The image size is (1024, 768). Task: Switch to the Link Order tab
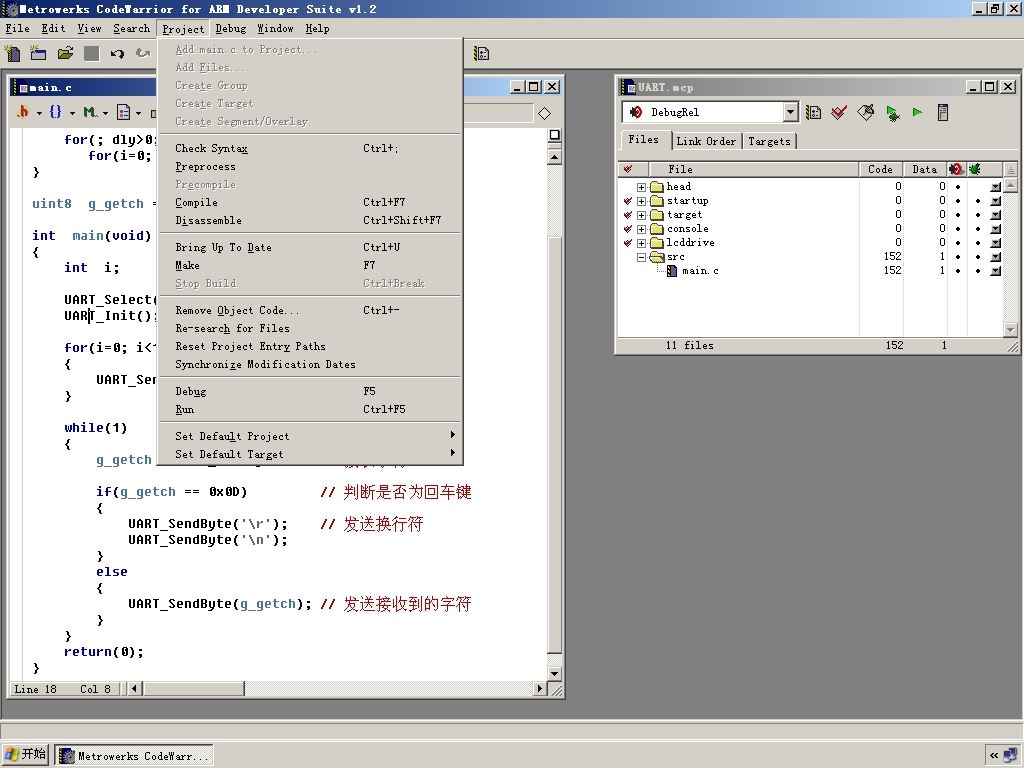(706, 141)
